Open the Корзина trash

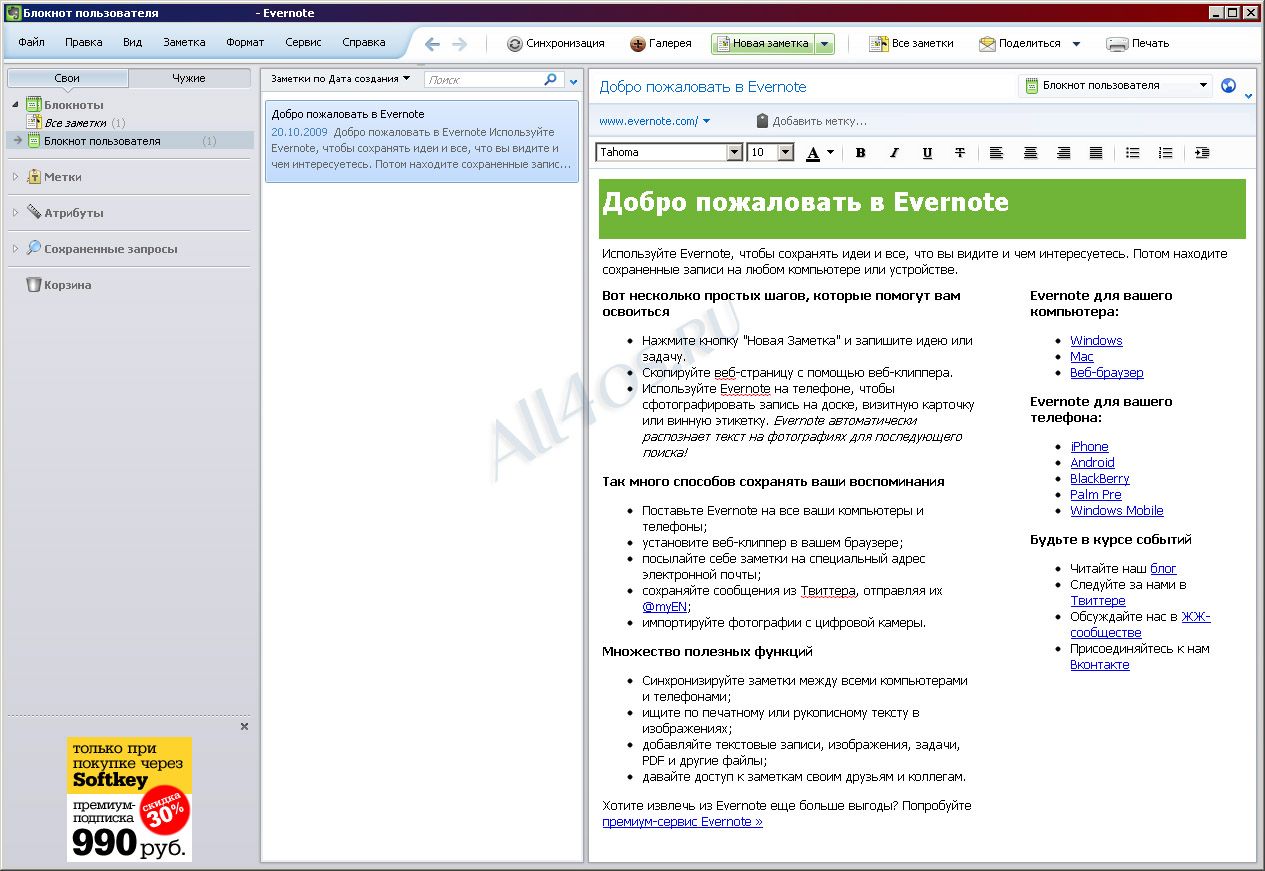[58, 285]
